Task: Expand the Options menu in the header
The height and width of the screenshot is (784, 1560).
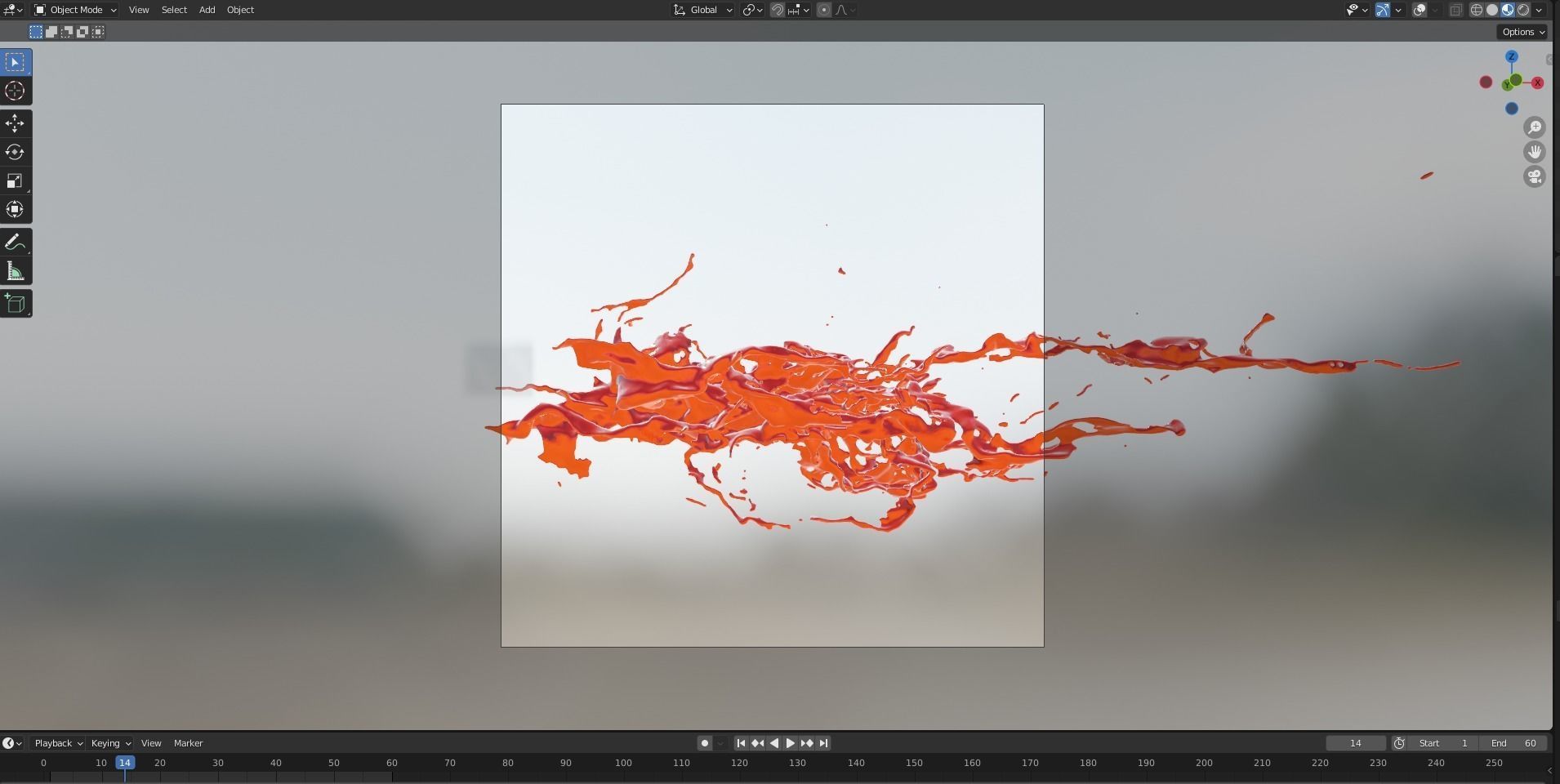Action: tap(1521, 32)
